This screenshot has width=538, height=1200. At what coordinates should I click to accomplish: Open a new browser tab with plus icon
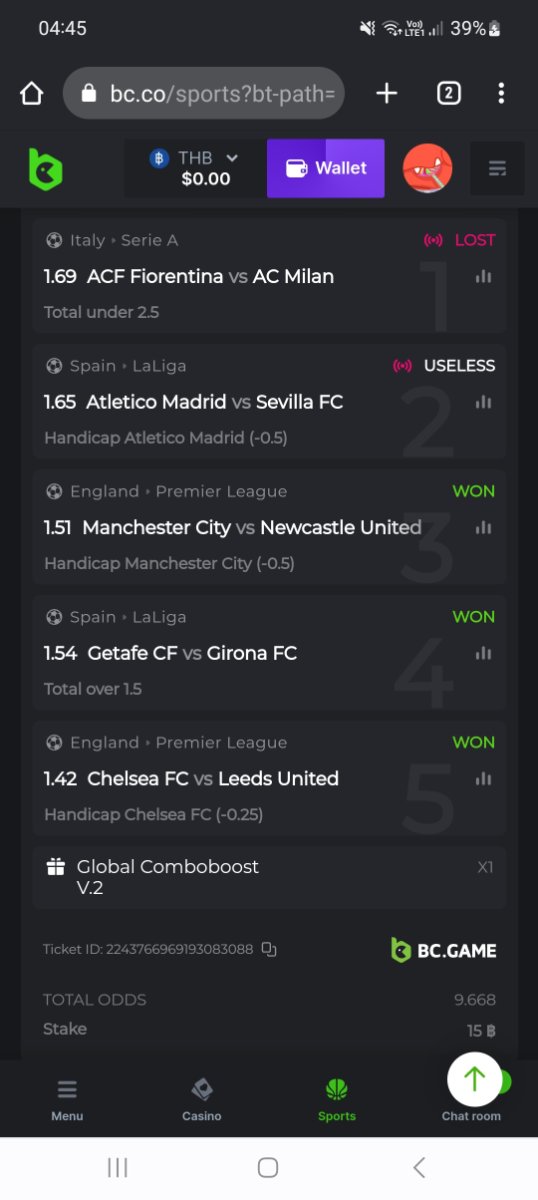(x=386, y=93)
